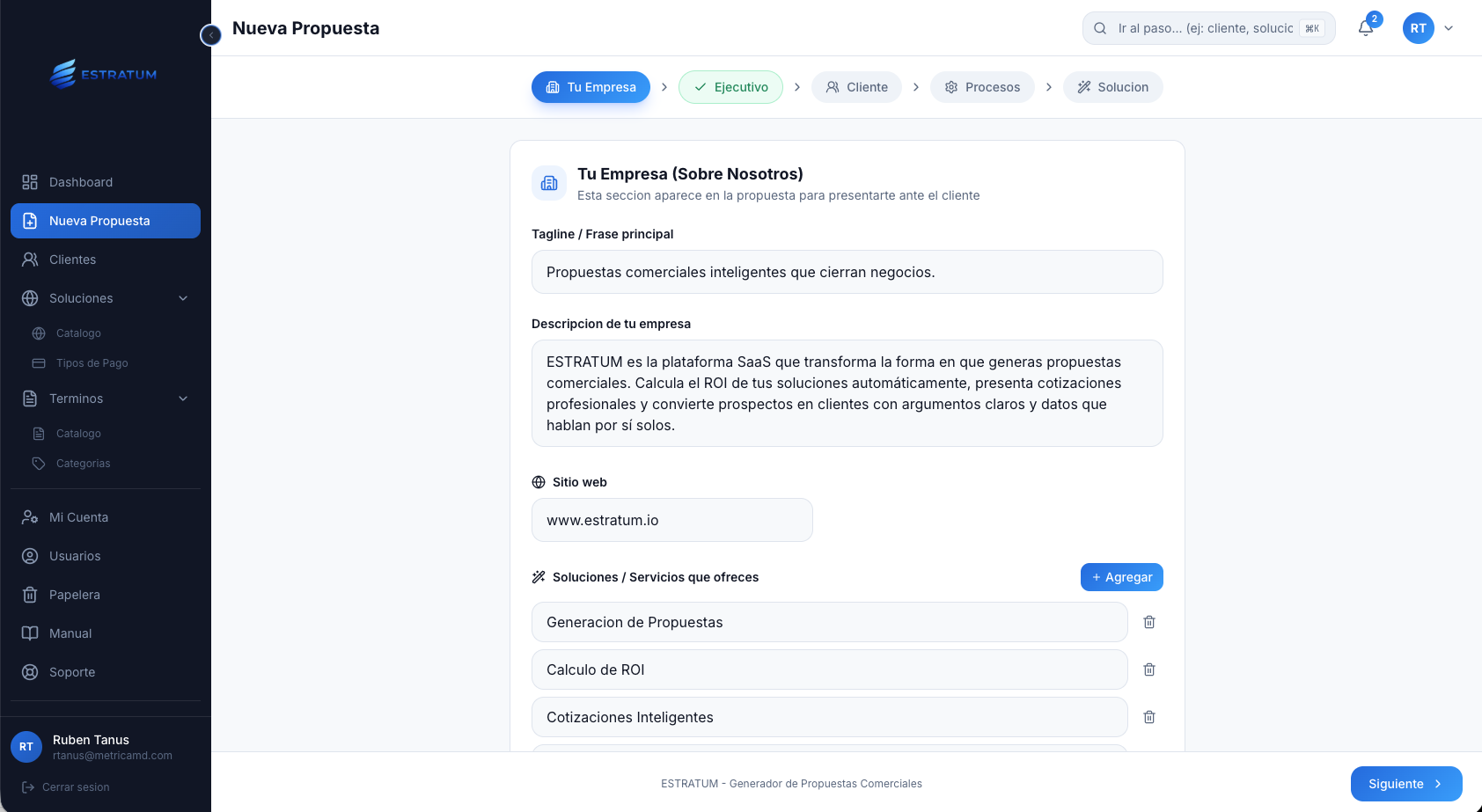
Task: Open the Soporte lifesaver icon
Action: tap(29, 672)
